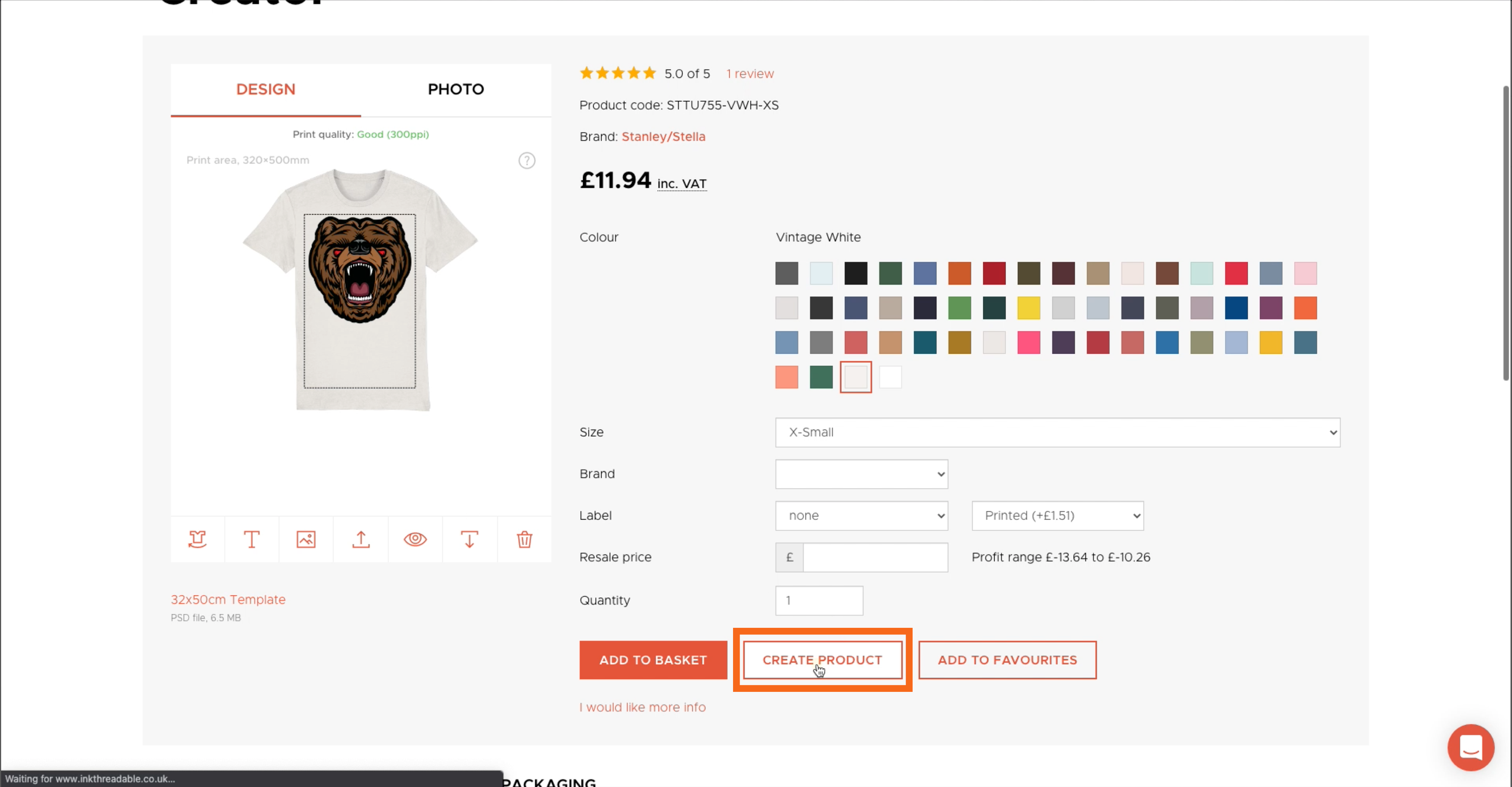Toggle the eye preview icon
1512x787 pixels.
(x=415, y=539)
